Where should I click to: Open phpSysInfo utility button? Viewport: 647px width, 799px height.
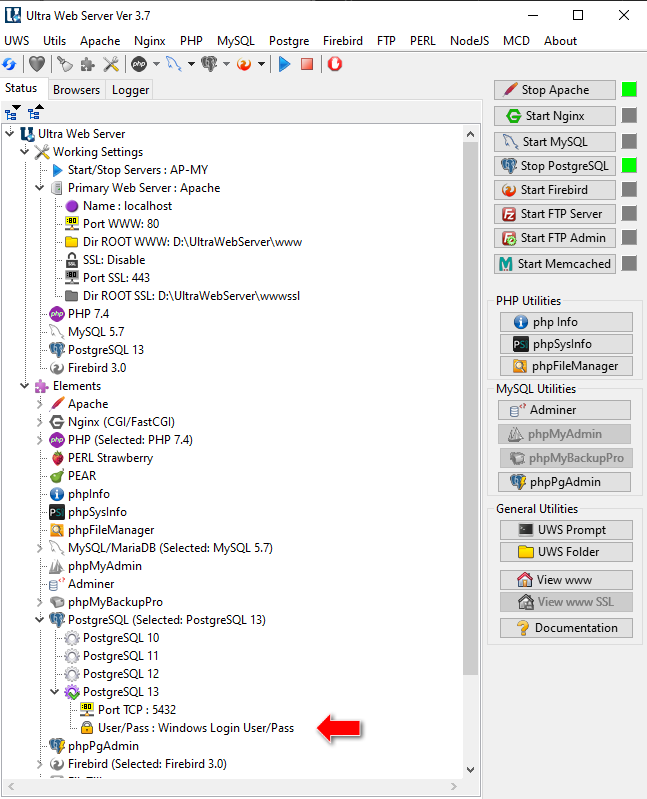(x=567, y=344)
